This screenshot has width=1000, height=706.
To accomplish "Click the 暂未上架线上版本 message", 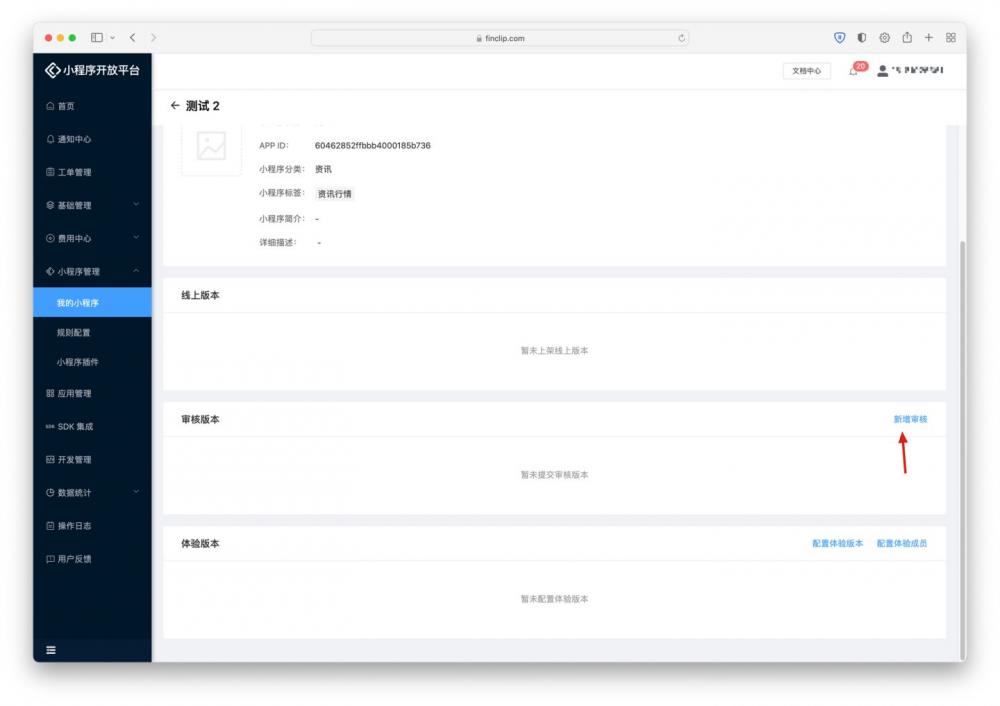I will 554,351.
